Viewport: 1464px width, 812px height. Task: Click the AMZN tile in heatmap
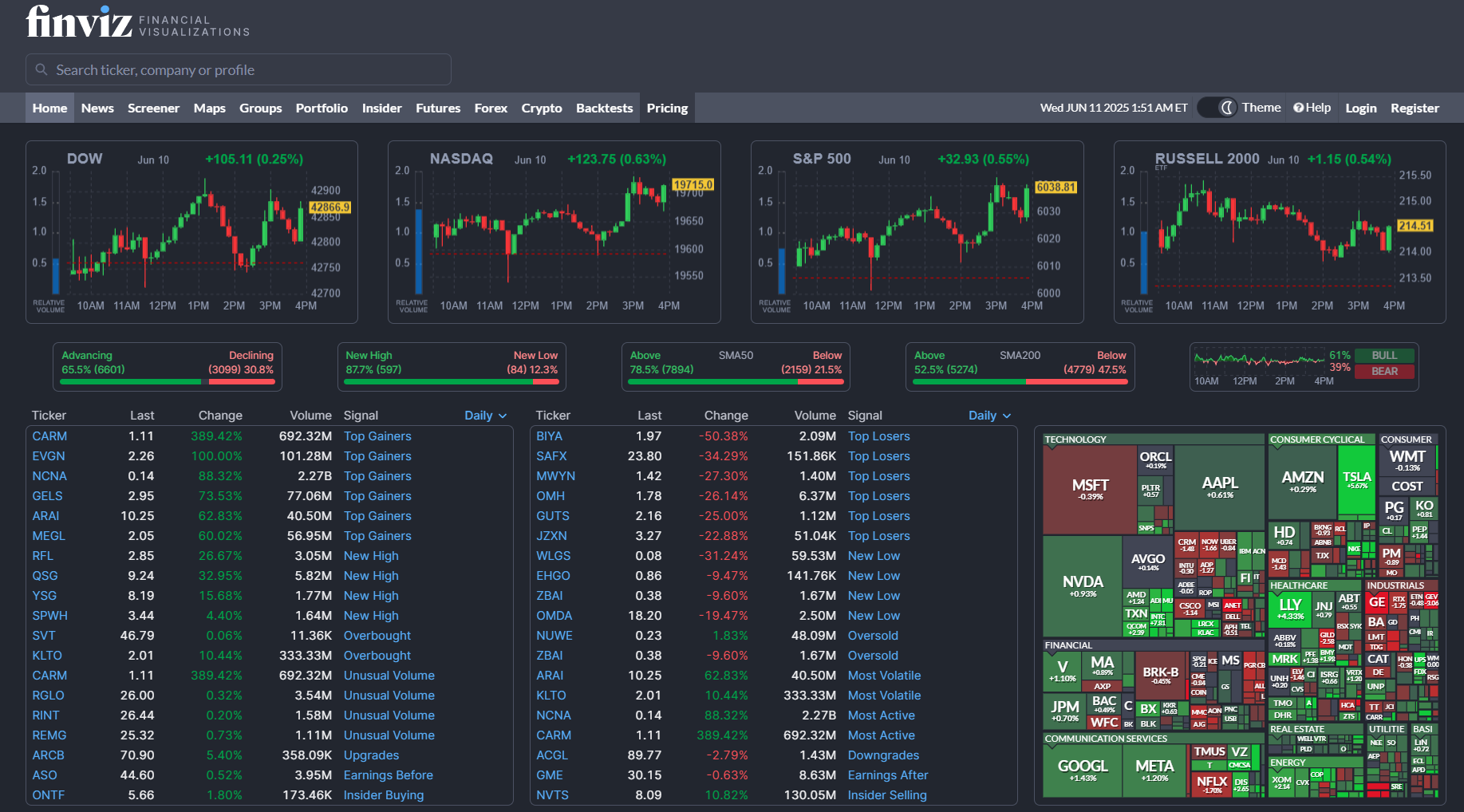click(x=1302, y=481)
